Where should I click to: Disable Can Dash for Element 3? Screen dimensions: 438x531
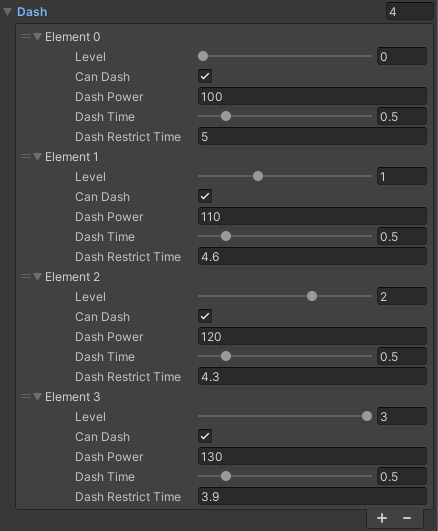(x=205, y=436)
